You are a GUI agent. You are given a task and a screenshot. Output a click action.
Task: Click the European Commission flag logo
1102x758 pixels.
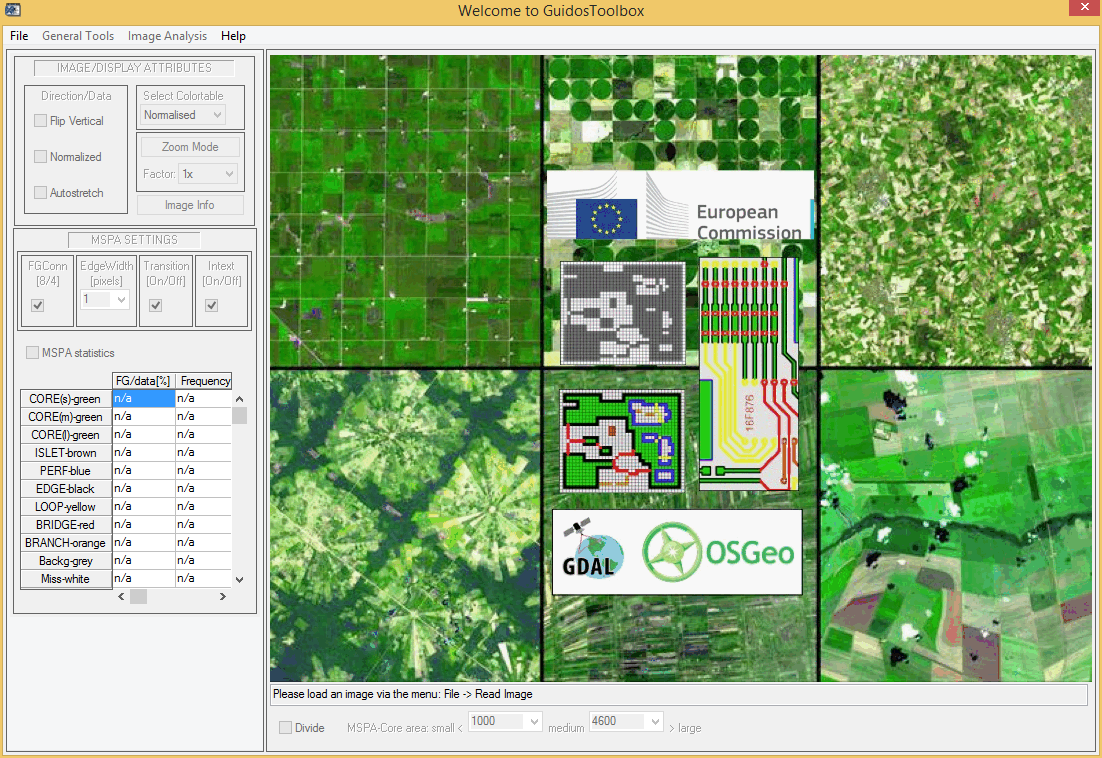[606, 218]
